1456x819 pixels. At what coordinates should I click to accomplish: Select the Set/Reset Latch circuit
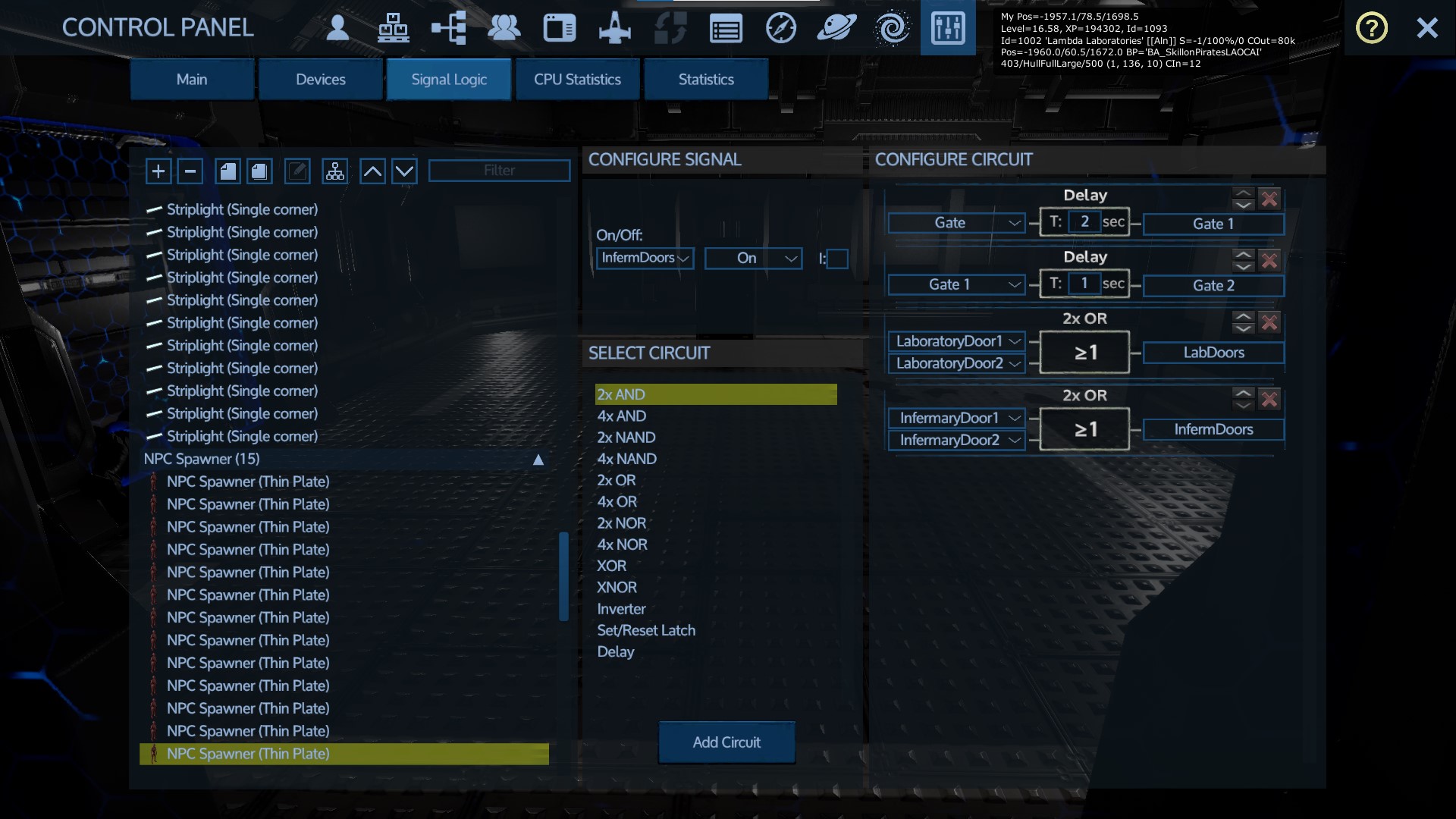click(646, 630)
